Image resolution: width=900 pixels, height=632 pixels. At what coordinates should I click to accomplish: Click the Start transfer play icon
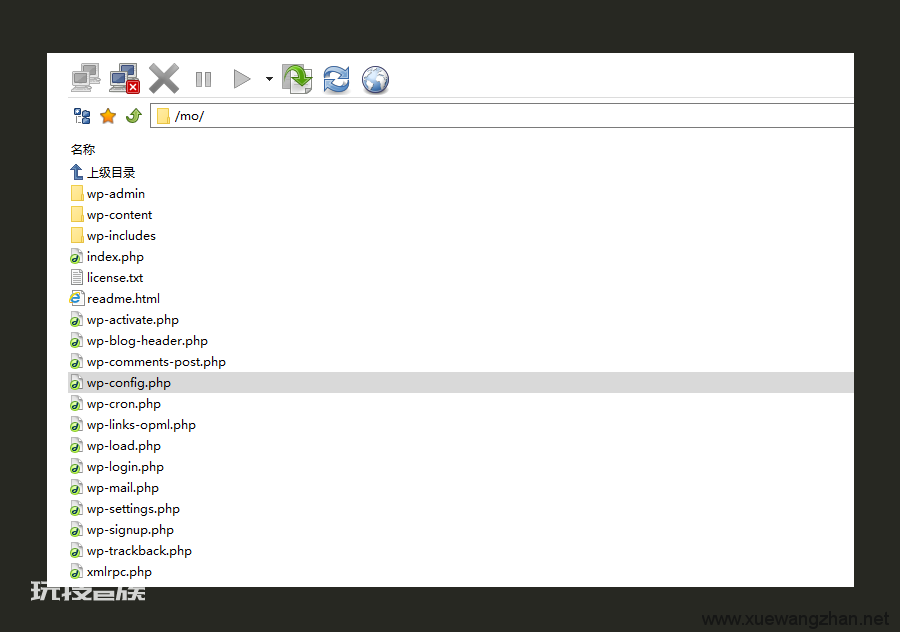tap(242, 79)
